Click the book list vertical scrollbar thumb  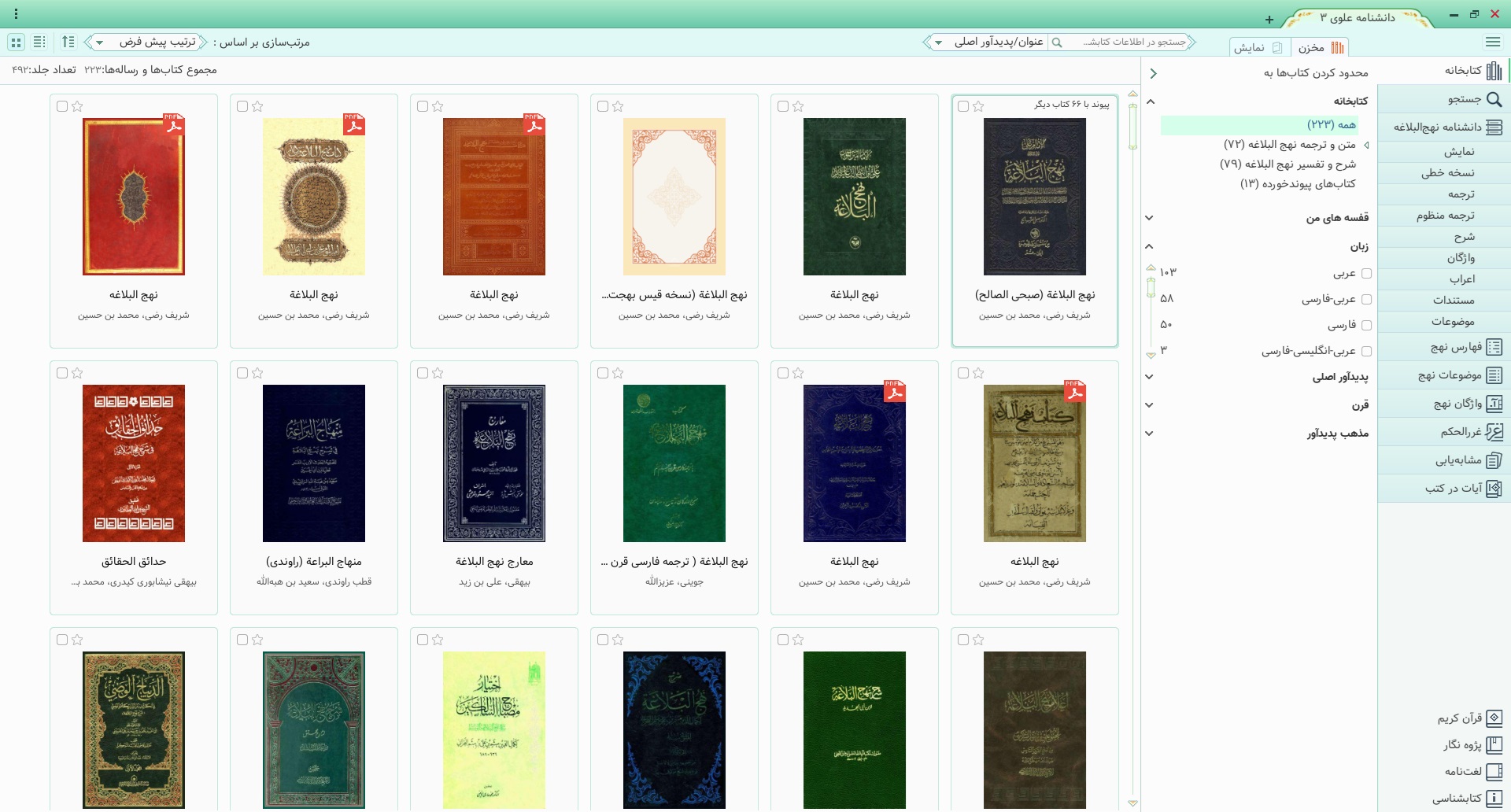(1132, 124)
